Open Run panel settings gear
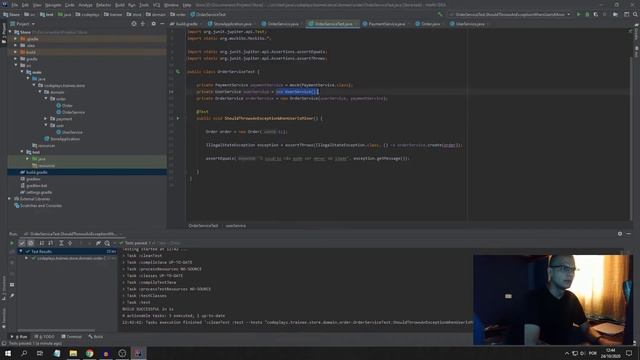The height and width of the screenshot is (360, 640). pos(620,234)
